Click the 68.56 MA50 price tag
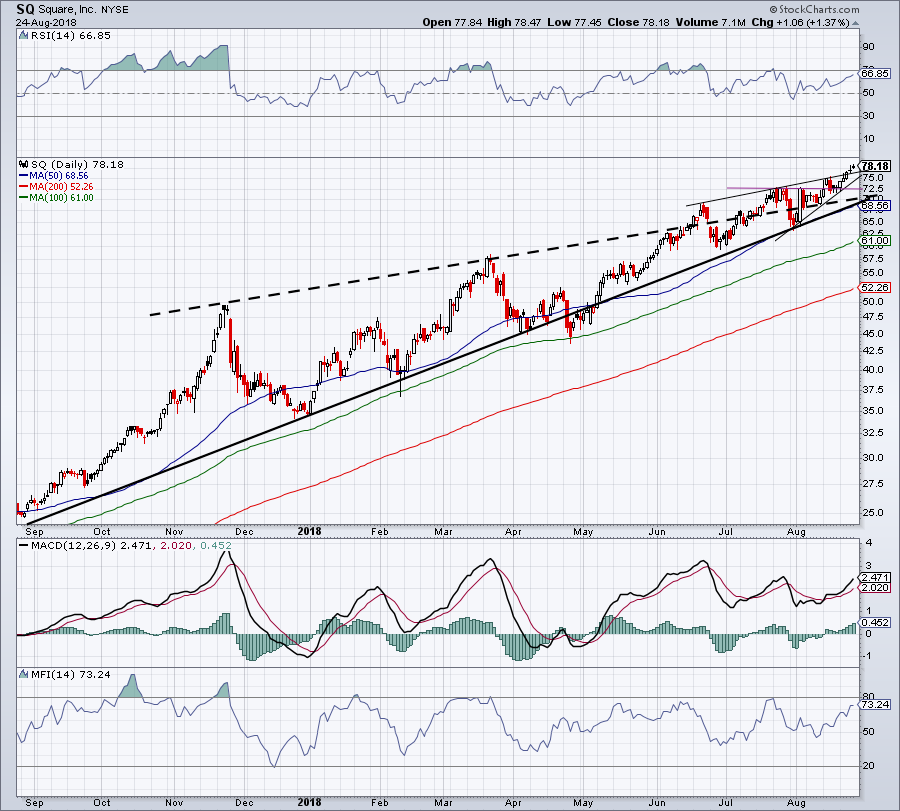Screen dimensions: 900x811 [875, 205]
